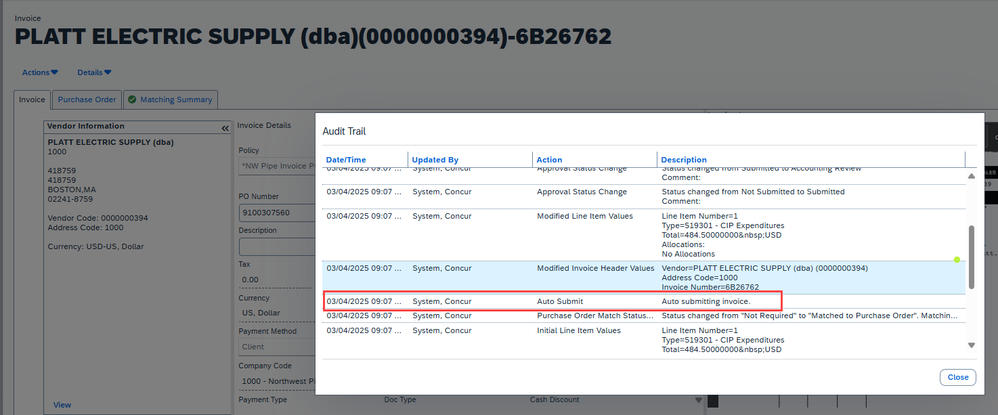The width and height of the screenshot is (998, 415).
Task: Click the Invoice Details heading
Action: point(264,125)
